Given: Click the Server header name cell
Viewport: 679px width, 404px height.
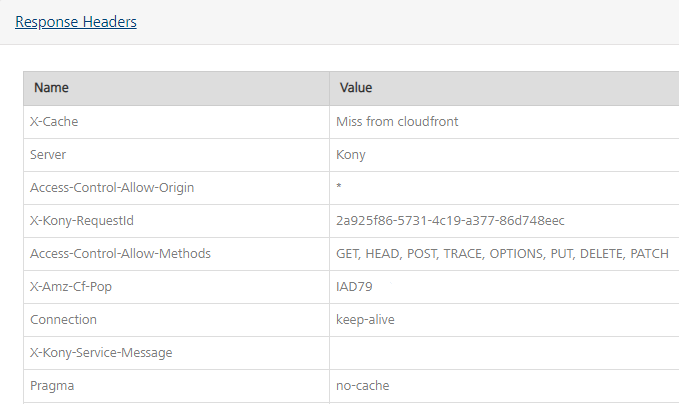Looking at the screenshot, I should (176, 155).
